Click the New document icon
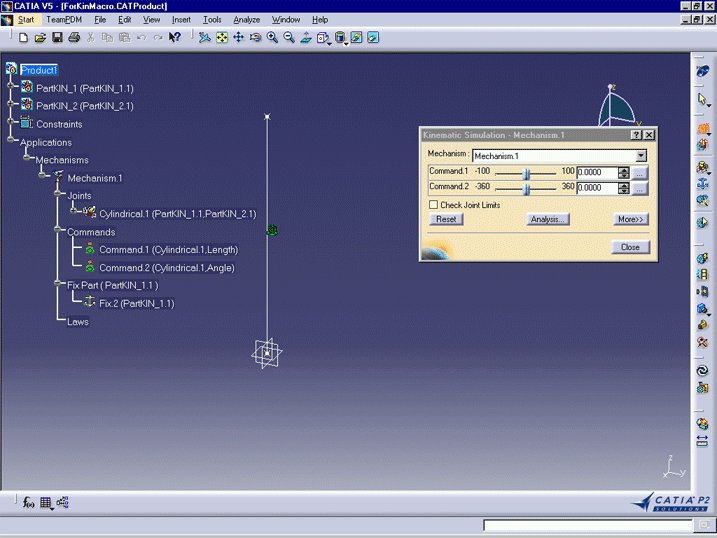Viewport: 717px width, 538px height. (23, 38)
